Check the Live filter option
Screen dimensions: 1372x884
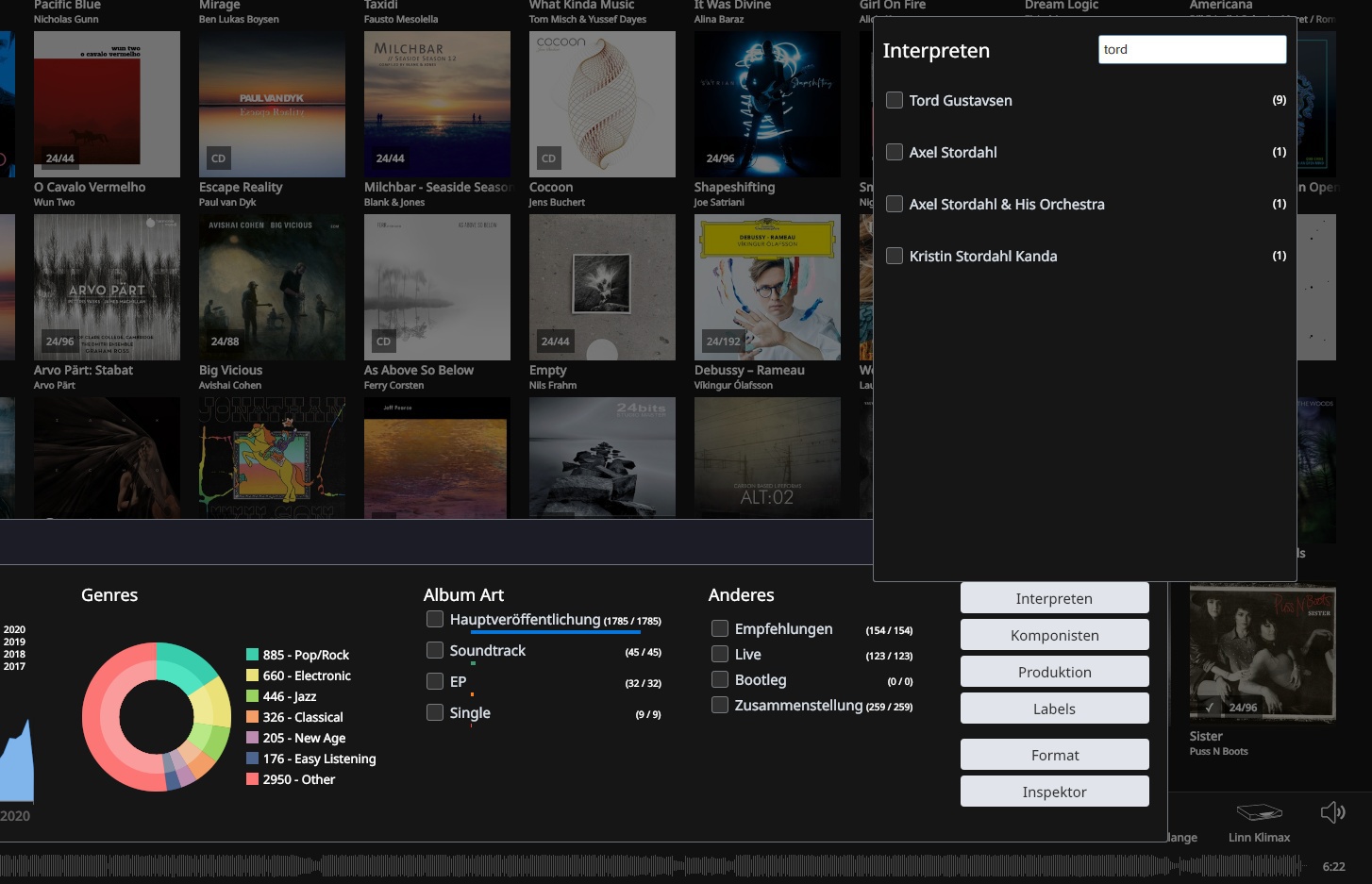tap(720, 654)
